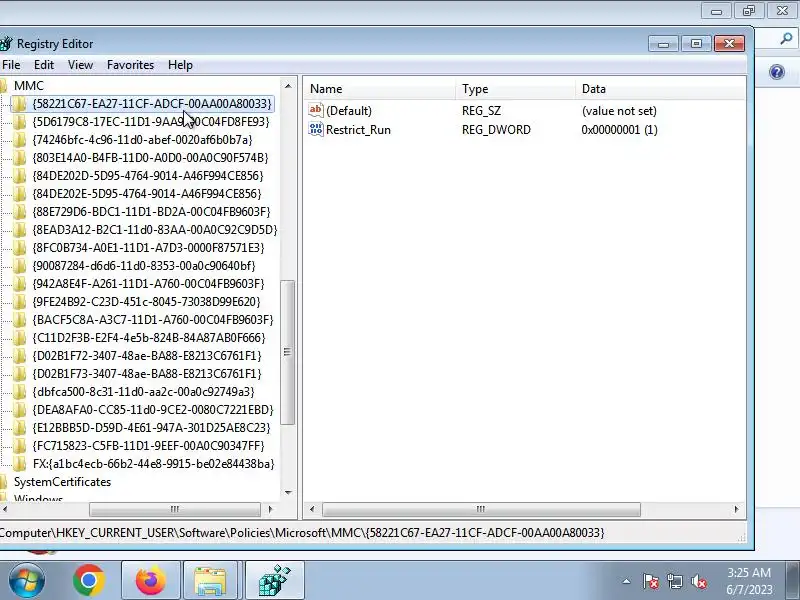Select the SystemCertificates key
800x600 pixels.
click(62, 482)
